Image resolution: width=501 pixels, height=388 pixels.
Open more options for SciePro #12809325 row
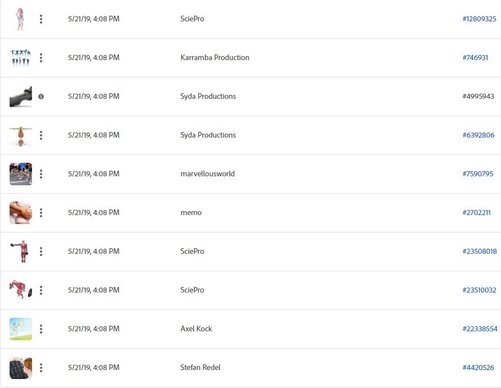(41, 19)
